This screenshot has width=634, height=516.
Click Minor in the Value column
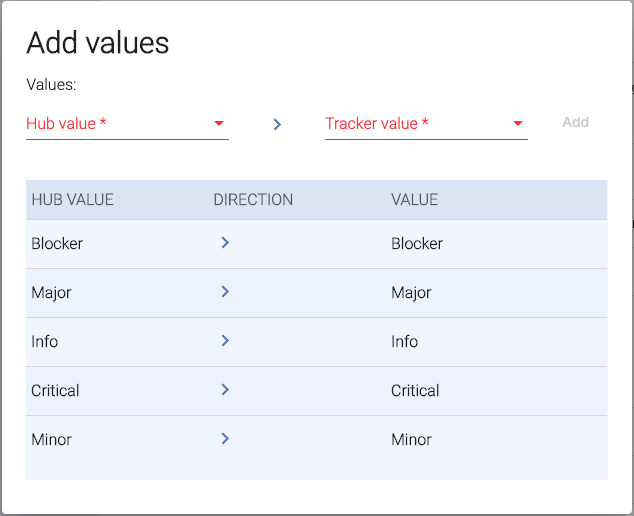point(411,440)
